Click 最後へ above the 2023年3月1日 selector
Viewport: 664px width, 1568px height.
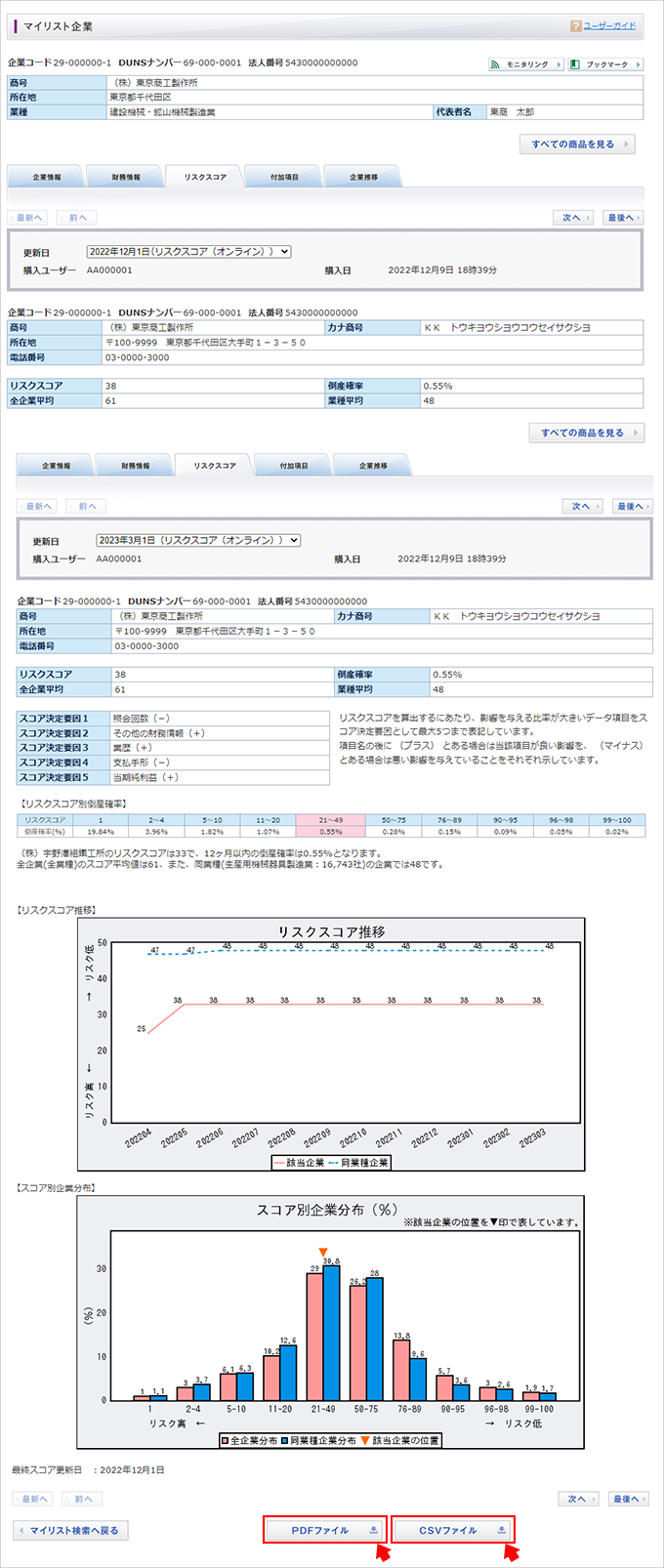click(633, 506)
